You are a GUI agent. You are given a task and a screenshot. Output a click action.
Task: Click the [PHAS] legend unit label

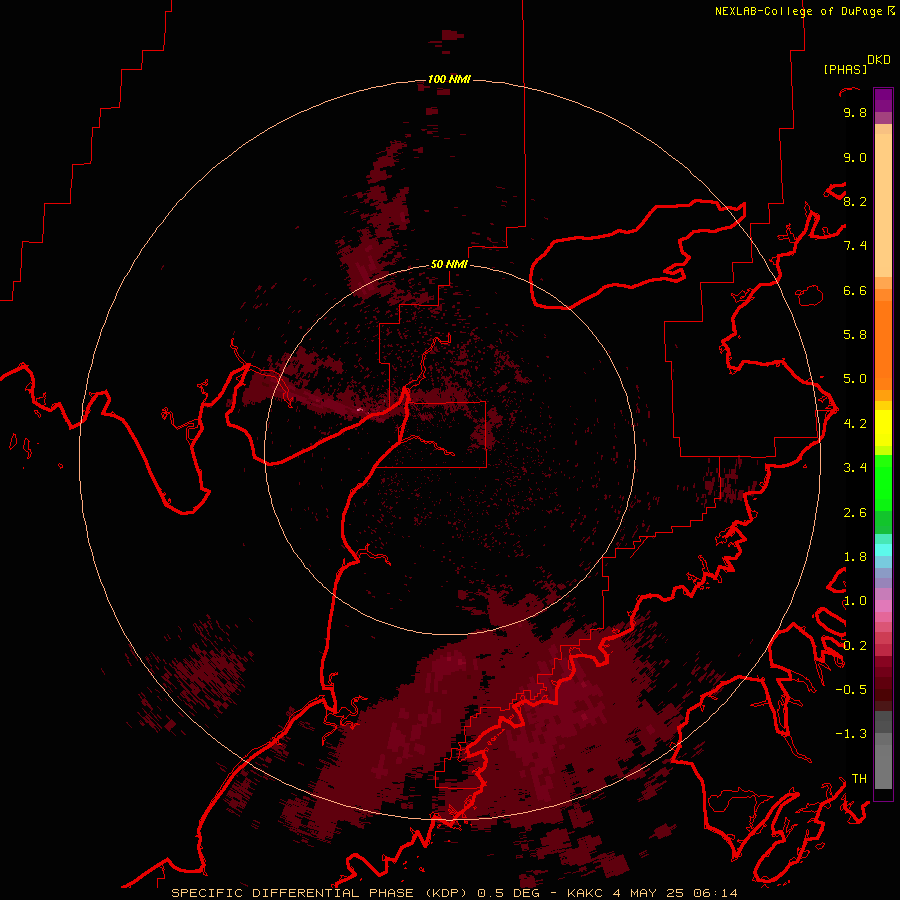pyautogui.click(x=845, y=70)
